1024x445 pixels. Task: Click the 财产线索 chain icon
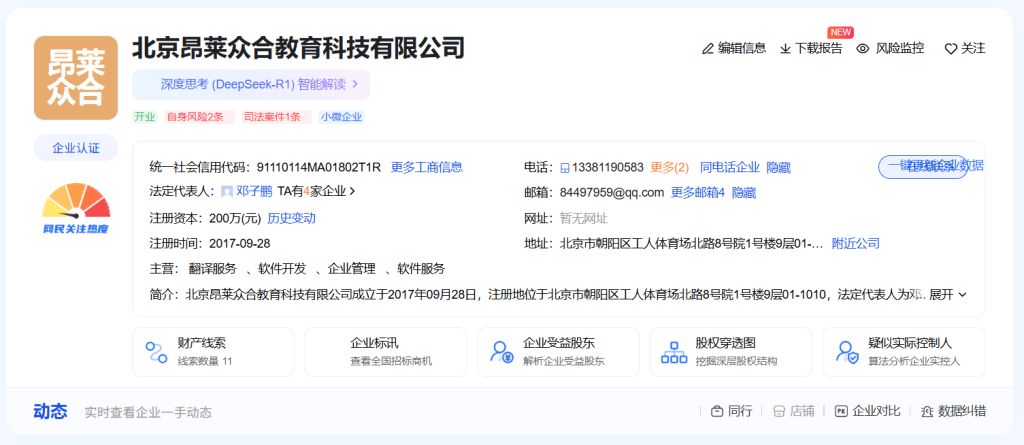pyautogui.click(x=156, y=352)
